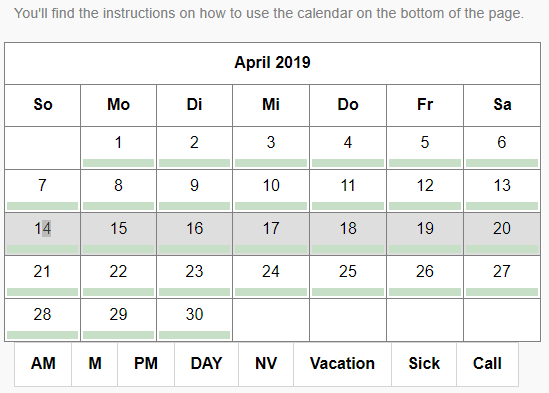This screenshot has height=393, width=549.
Task: Click the Fr weekday column header
Action: (425, 105)
